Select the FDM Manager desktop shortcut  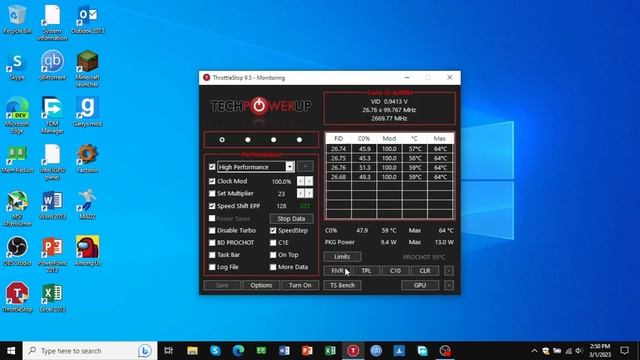point(52,115)
